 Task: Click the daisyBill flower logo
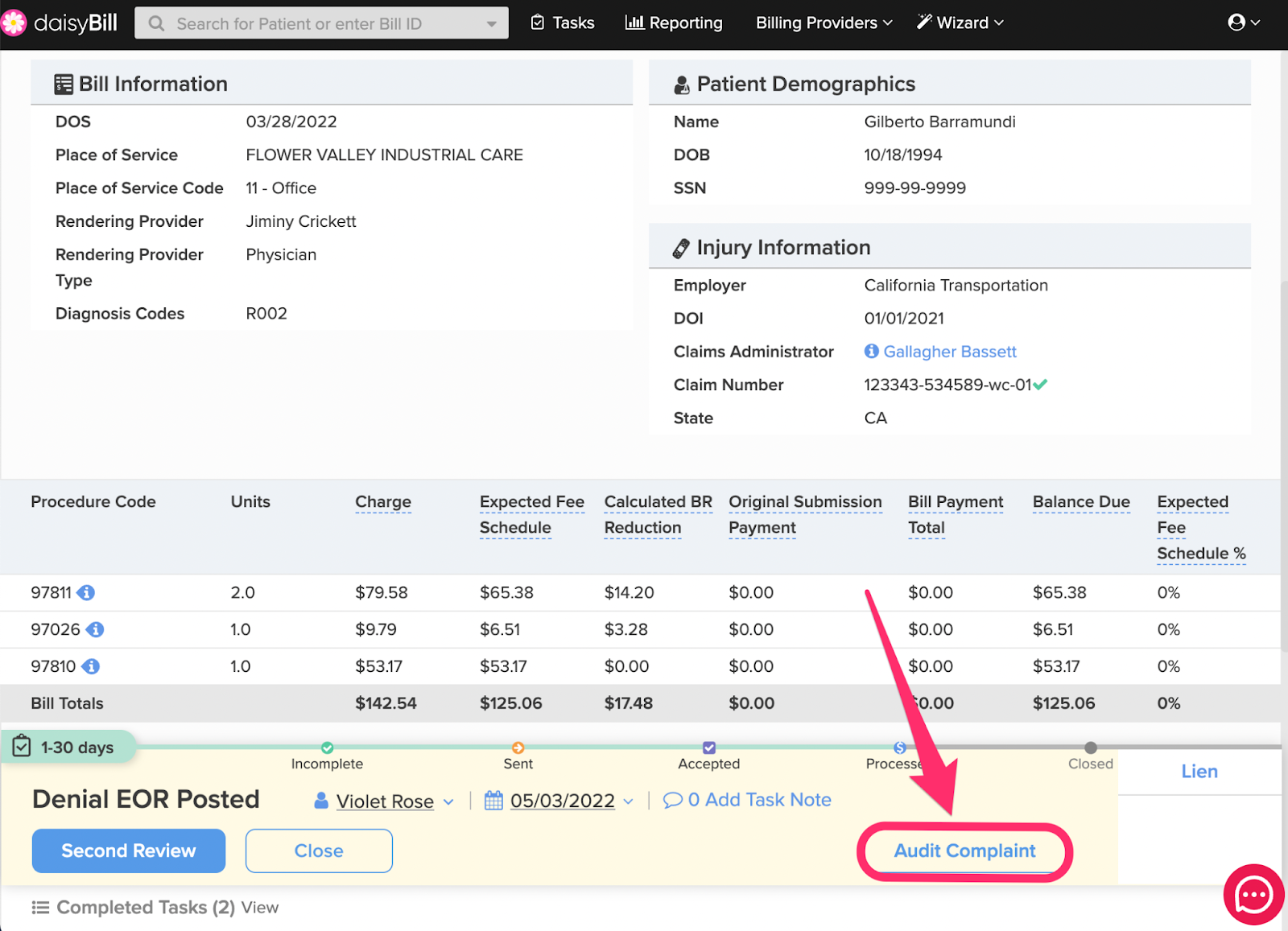pyautogui.click(x=14, y=23)
